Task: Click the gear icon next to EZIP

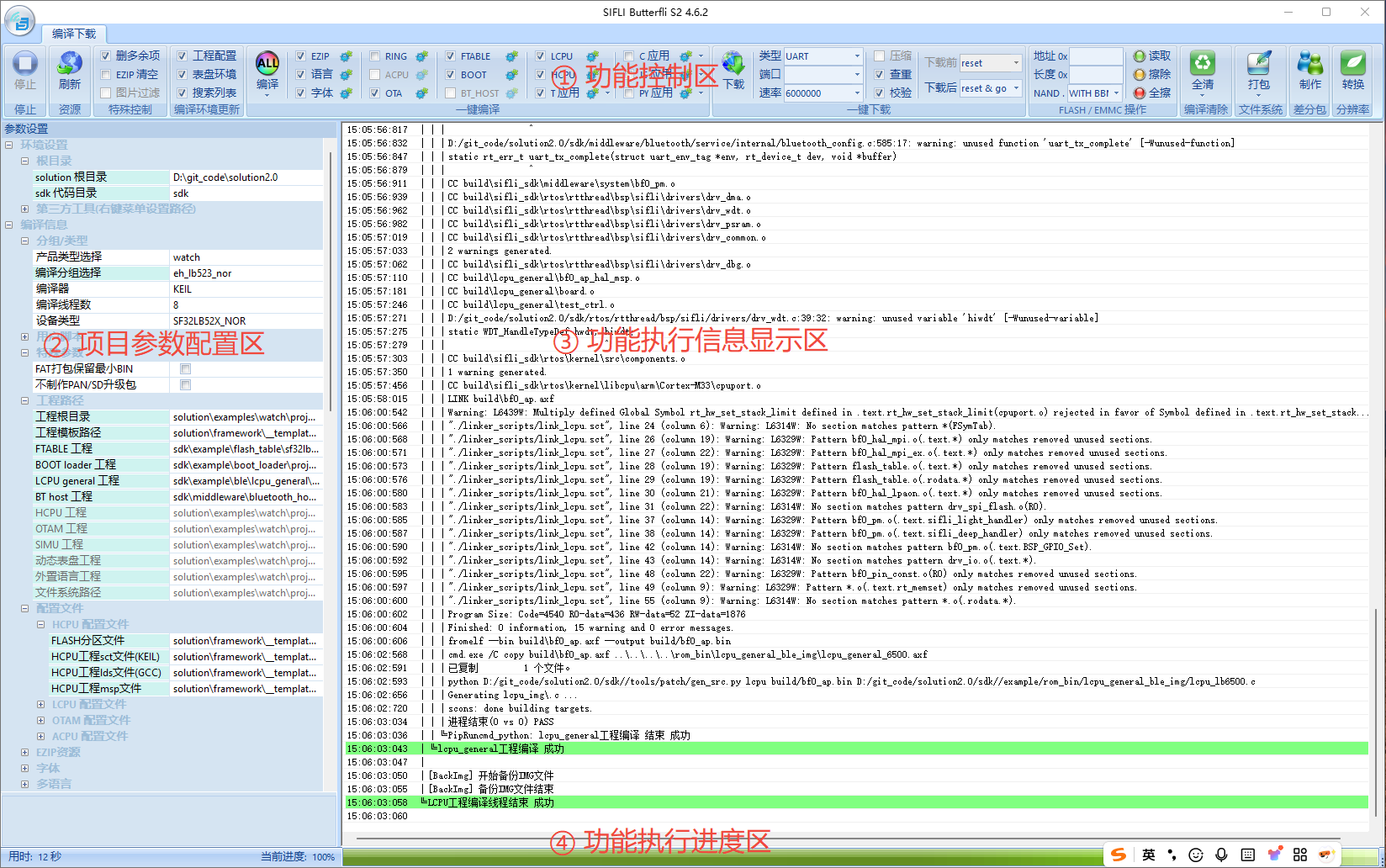Action: tap(346, 56)
